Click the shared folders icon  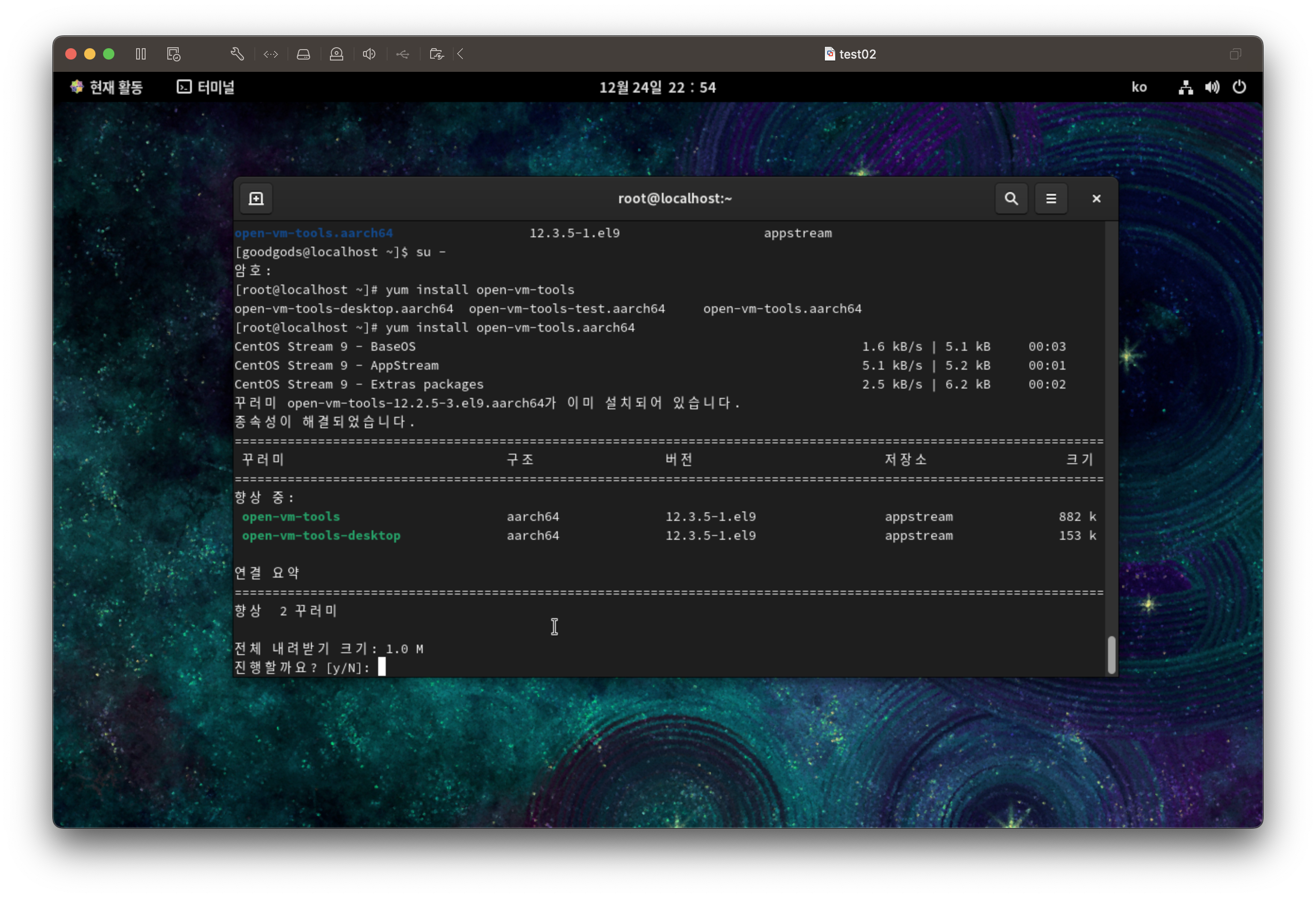436,54
